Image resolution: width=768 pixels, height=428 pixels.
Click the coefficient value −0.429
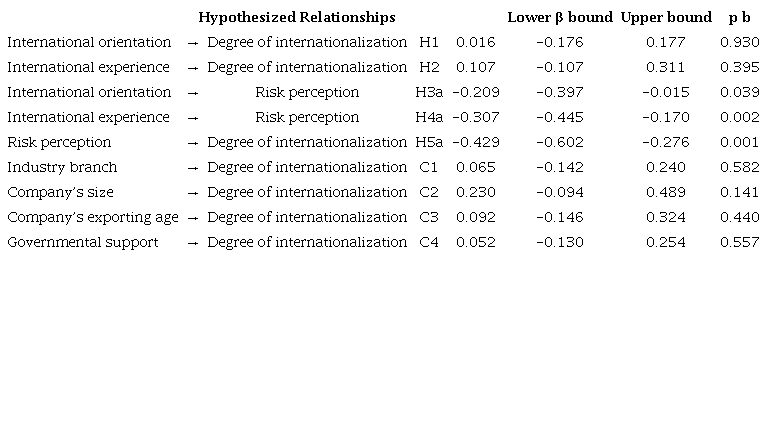click(x=475, y=142)
